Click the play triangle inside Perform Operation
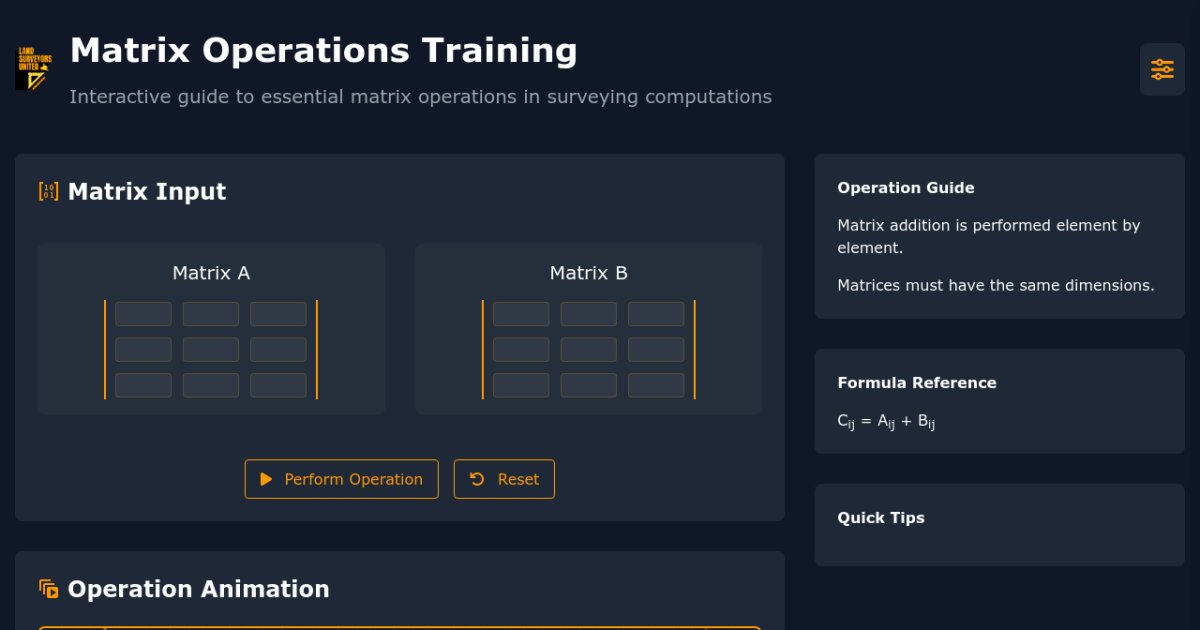This screenshot has height=630, width=1200. (266, 479)
